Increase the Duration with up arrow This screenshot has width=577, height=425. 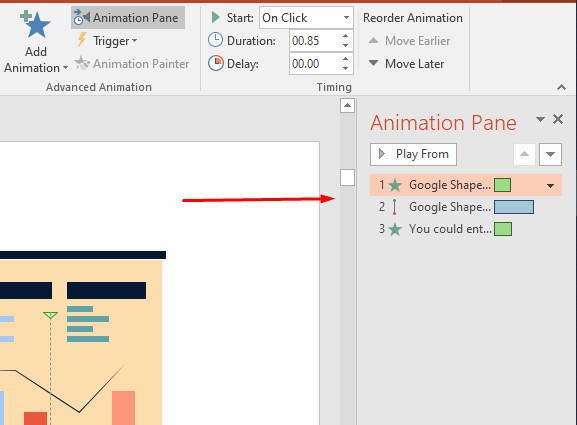pos(345,36)
